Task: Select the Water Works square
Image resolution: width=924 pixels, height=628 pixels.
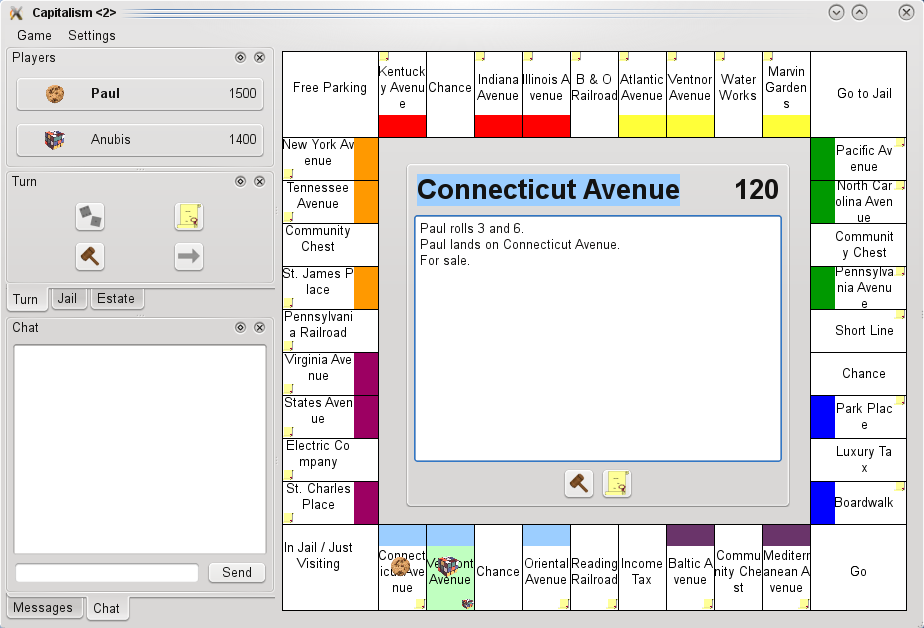Action: pyautogui.click(x=738, y=94)
